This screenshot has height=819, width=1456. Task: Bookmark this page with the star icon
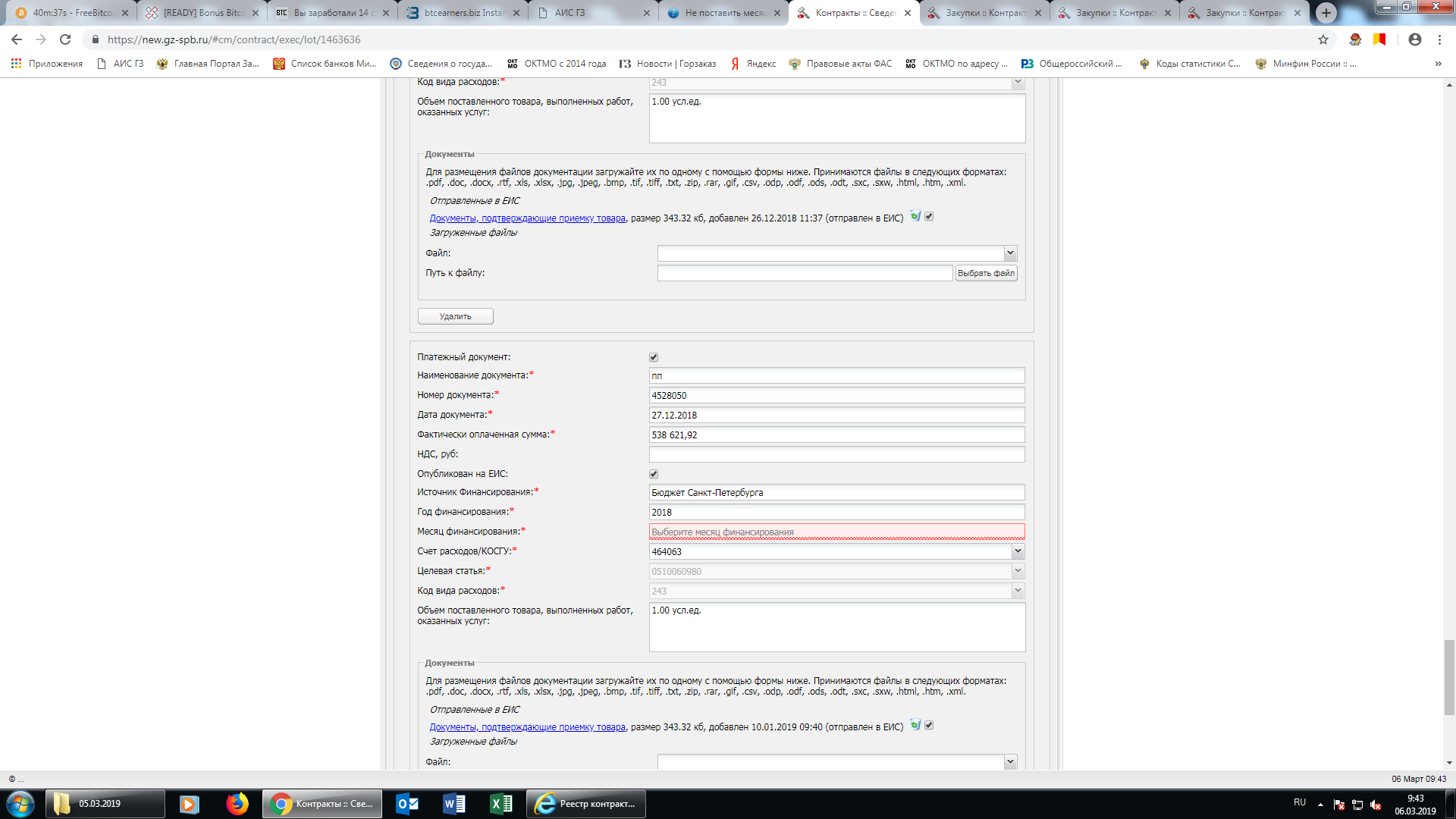pos(1323,39)
